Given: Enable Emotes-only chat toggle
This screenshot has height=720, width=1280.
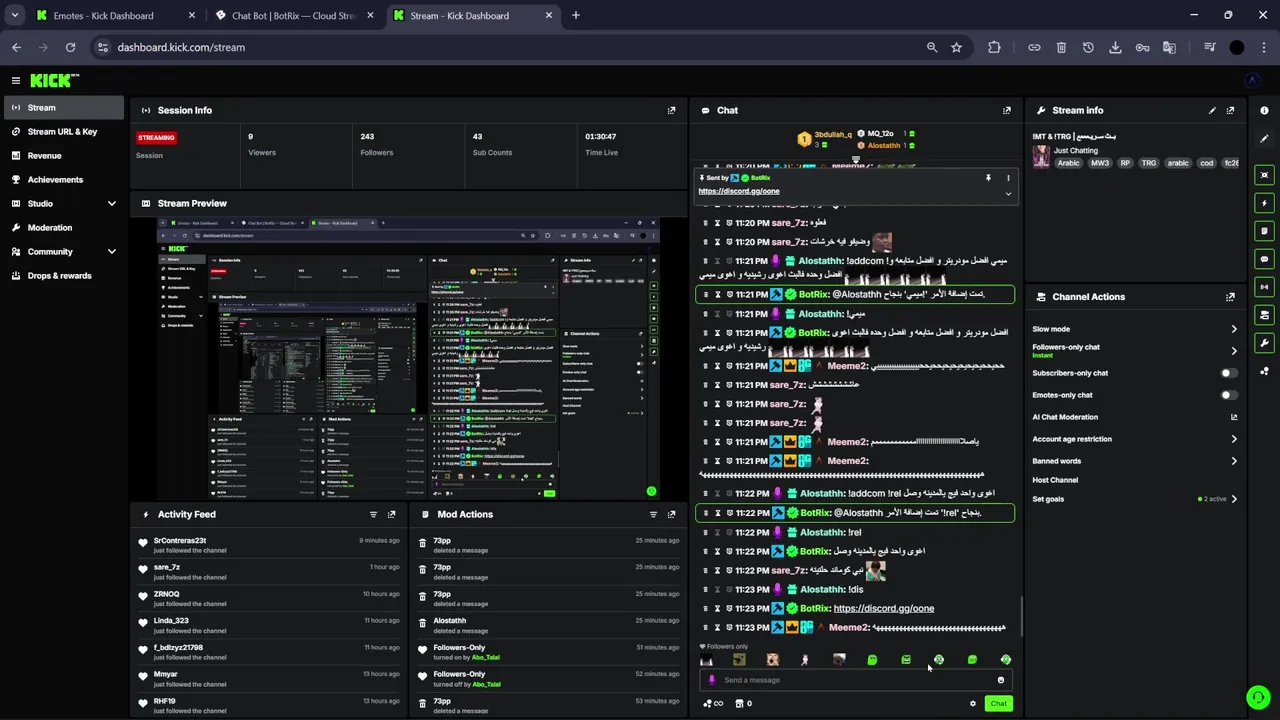Looking at the screenshot, I should tap(1229, 395).
